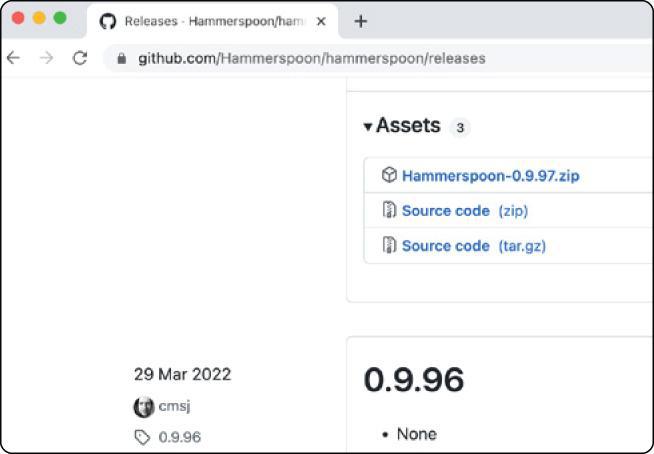Viewport: 654px width, 454px height.
Task: Click the cmsj avatar image
Action: (x=144, y=407)
